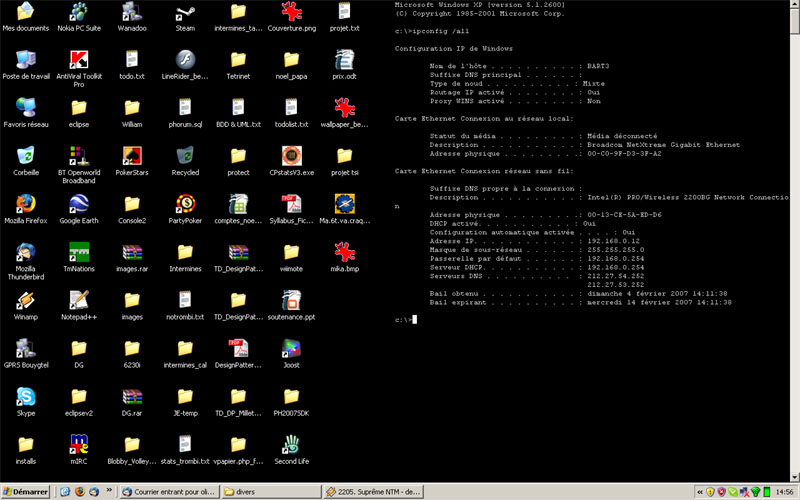Switch to the 'divers' folder taskbar button
Image resolution: width=800 pixels, height=500 pixels.
point(270,492)
